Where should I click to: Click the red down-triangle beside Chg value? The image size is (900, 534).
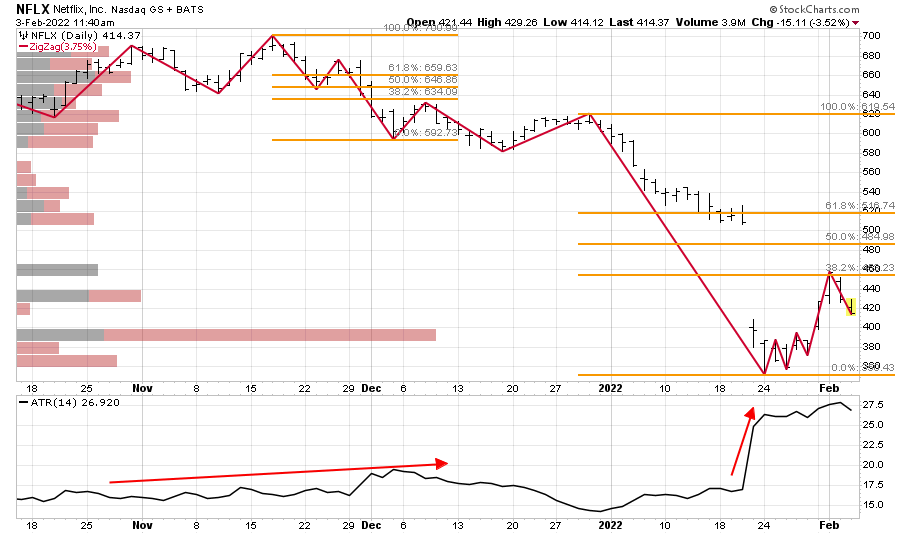(856, 23)
